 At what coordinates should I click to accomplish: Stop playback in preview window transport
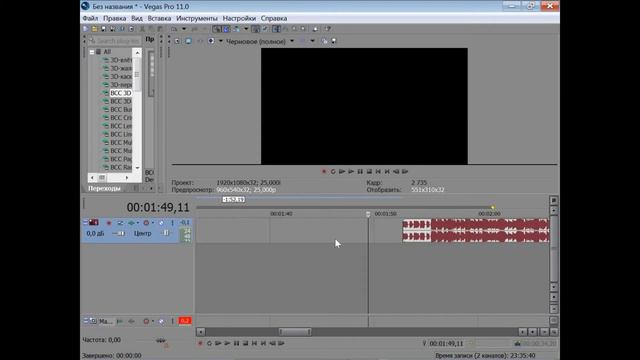coord(369,171)
